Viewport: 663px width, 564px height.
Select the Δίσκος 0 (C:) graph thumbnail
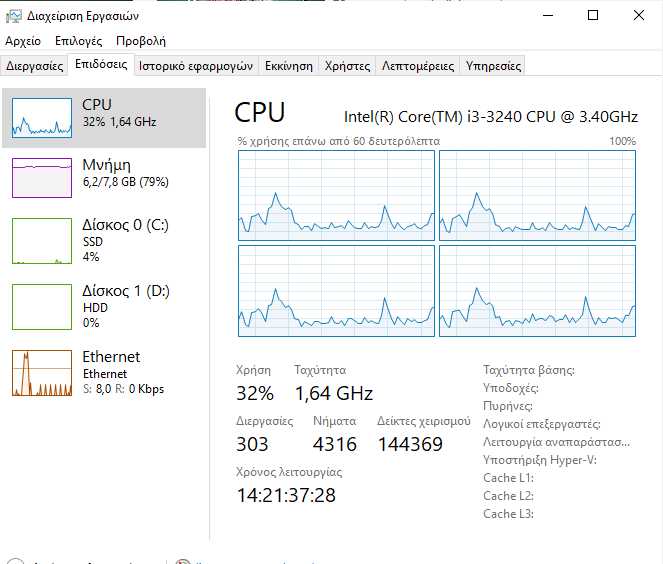coord(42,240)
